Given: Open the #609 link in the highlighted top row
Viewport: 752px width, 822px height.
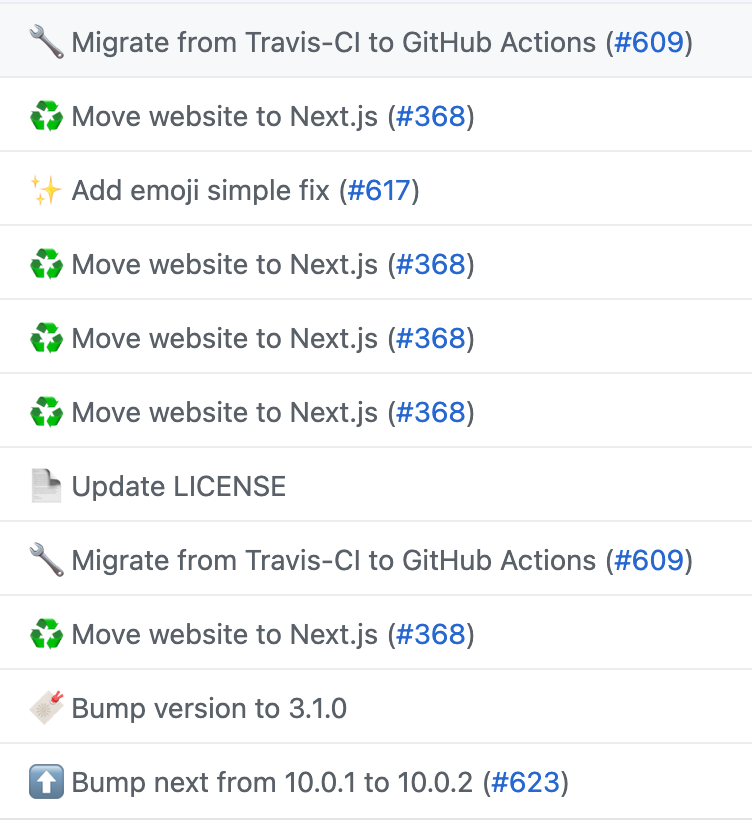Looking at the screenshot, I should (x=649, y=42).
